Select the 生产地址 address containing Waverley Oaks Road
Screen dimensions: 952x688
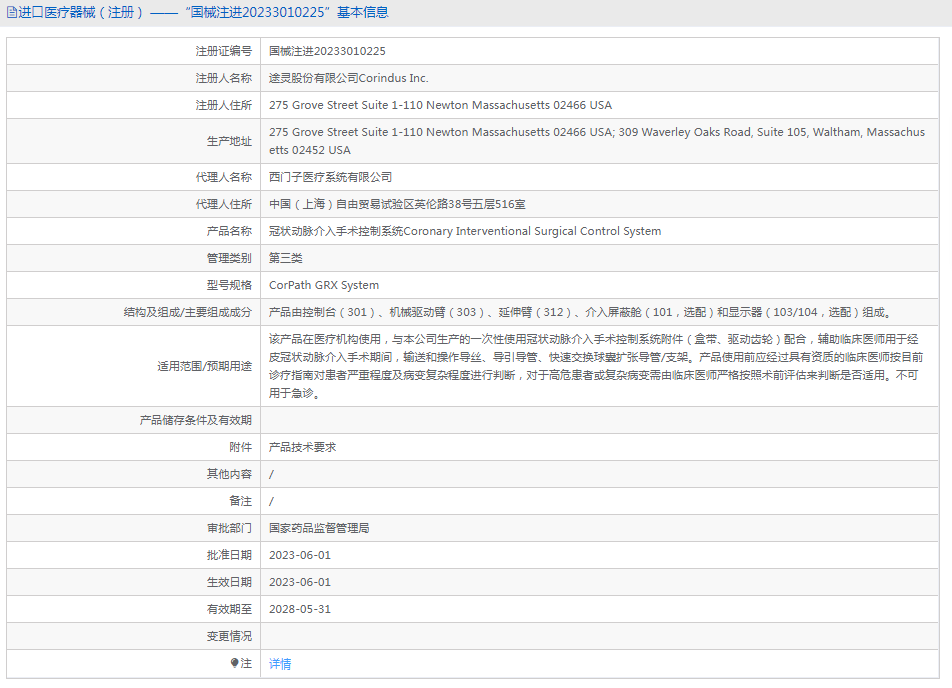[x=597, y=141]
